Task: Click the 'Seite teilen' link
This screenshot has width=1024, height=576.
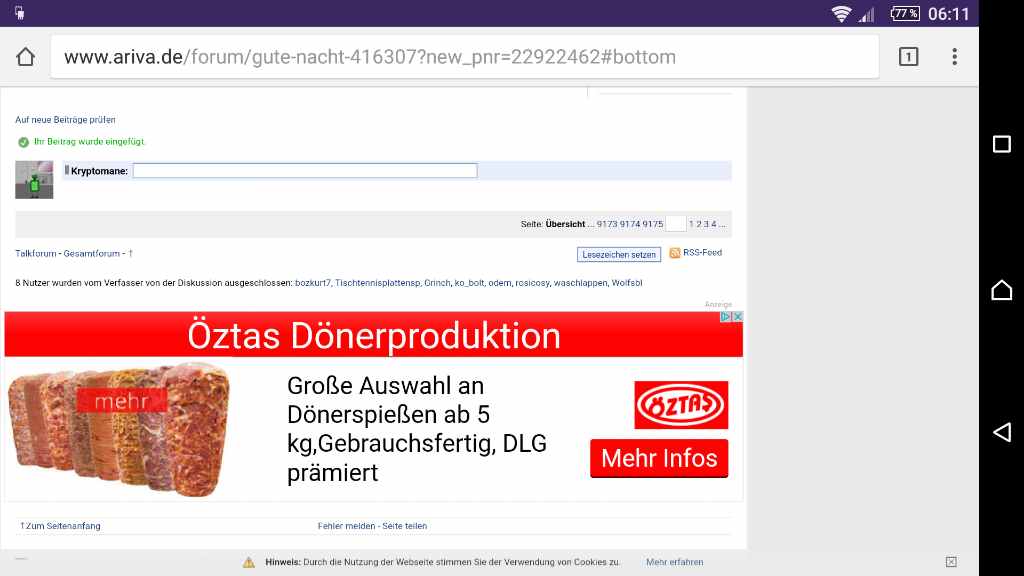Action: pyautogui.click(x=404, y=526)
